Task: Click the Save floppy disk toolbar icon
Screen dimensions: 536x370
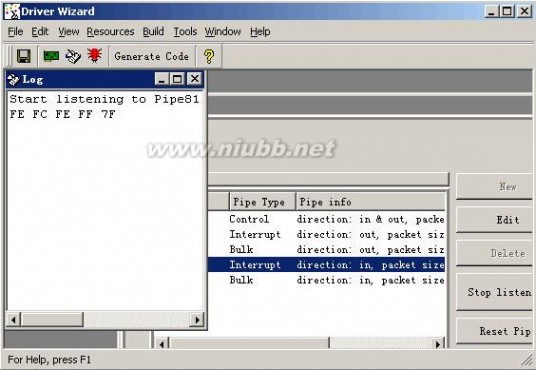Action: tap(23, 56)
